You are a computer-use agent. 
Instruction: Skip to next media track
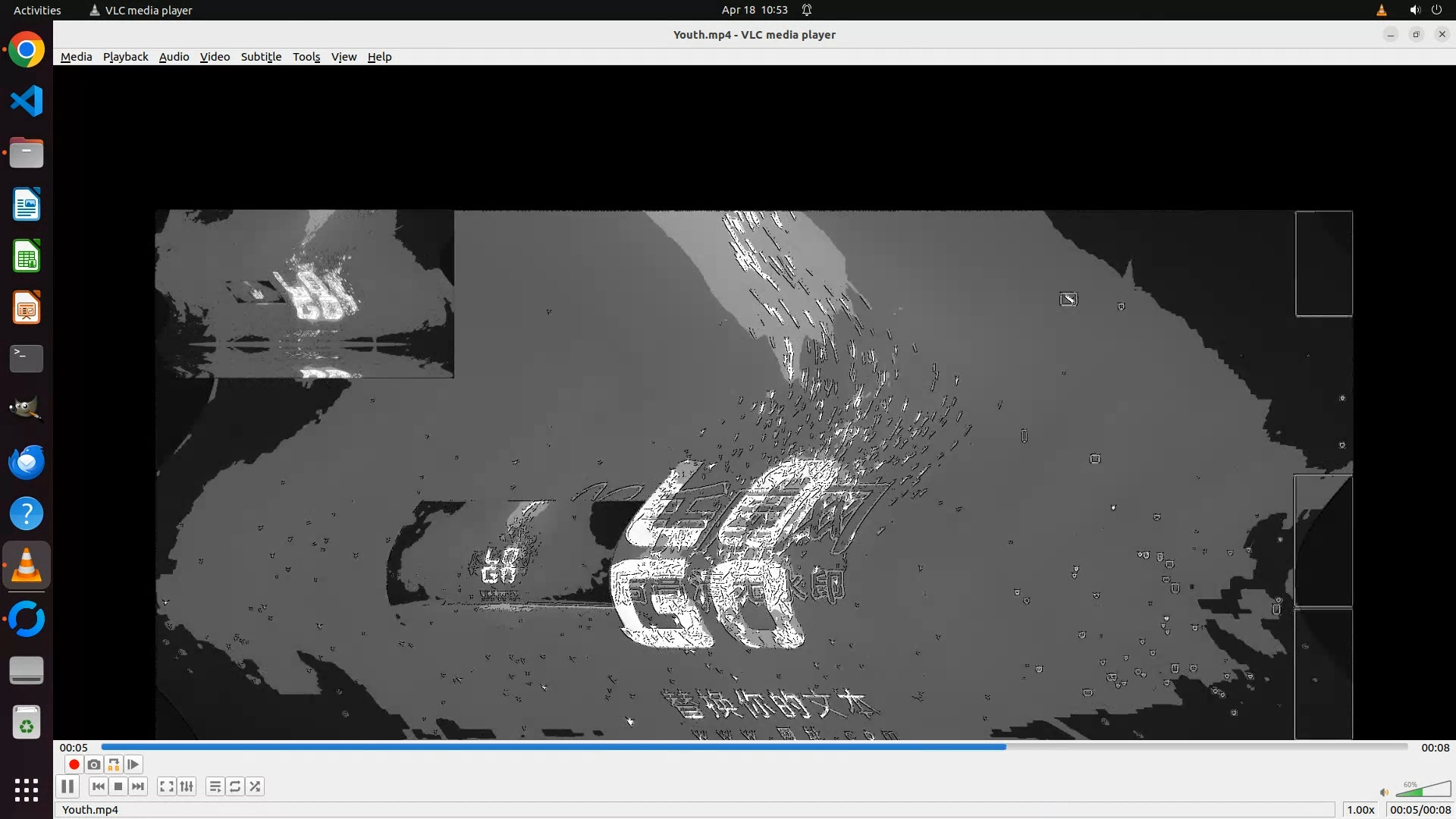138,786
